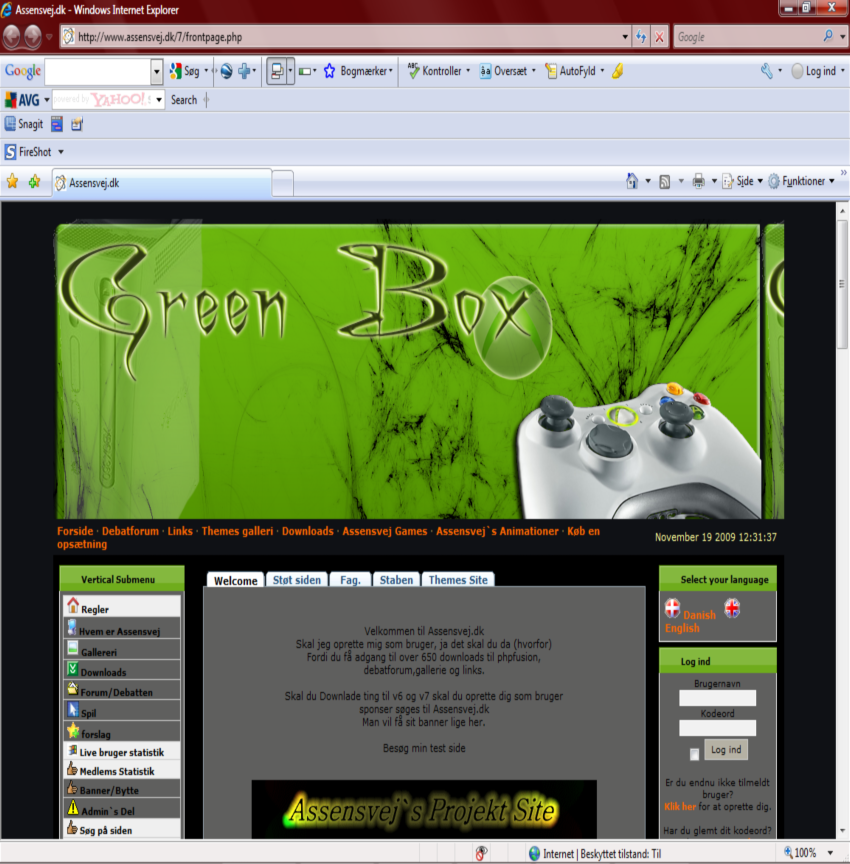
Task: Expand the Google toolbar search box dropdown
Action: pos(156,72)
